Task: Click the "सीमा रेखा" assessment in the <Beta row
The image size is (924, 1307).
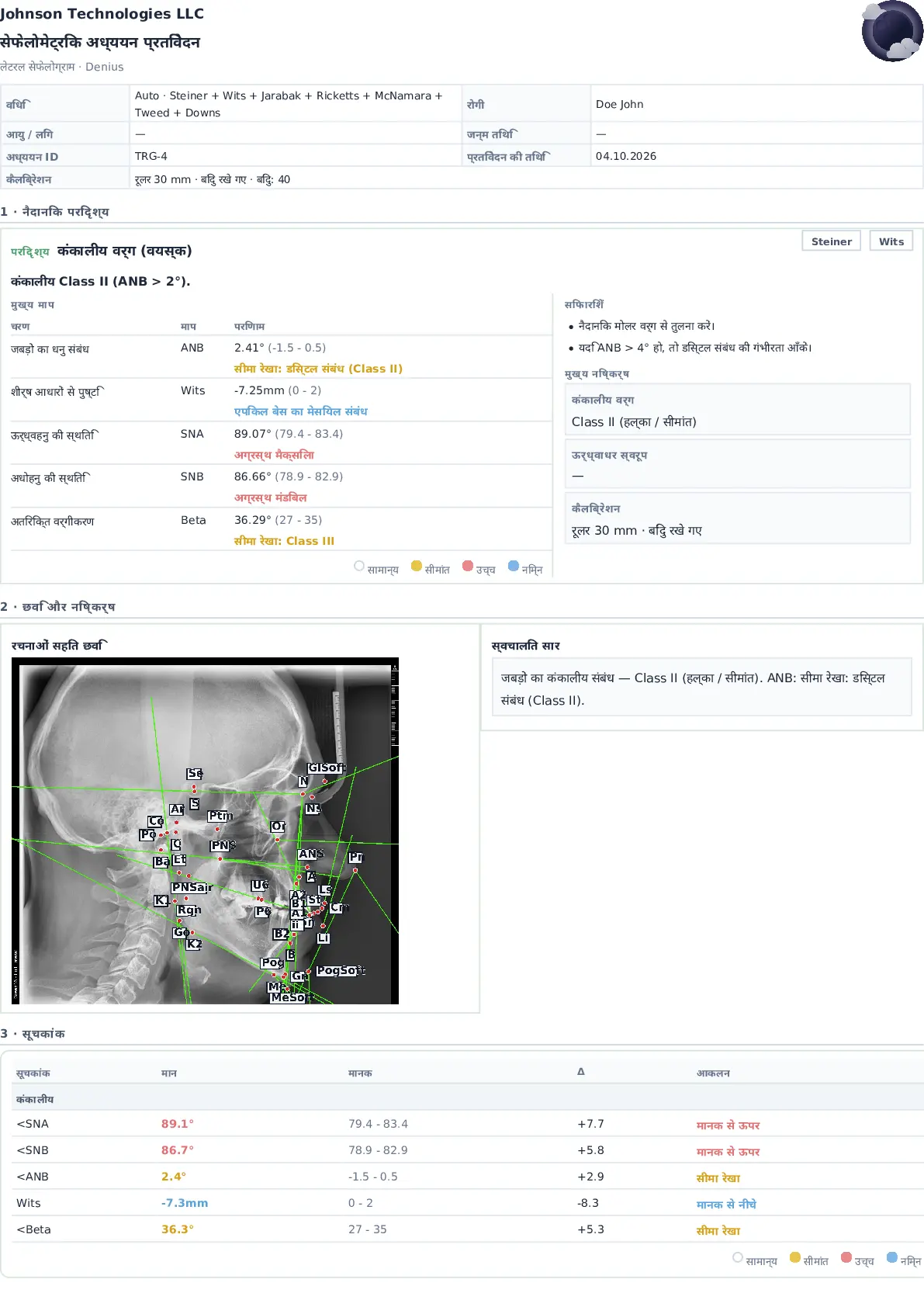Action: [x=718, y=1230]
